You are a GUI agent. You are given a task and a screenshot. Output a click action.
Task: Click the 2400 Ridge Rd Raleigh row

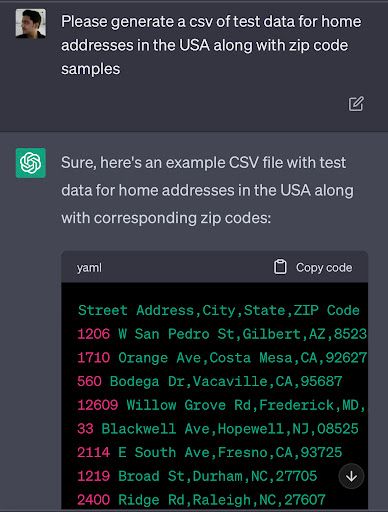[x=201, y=500]
